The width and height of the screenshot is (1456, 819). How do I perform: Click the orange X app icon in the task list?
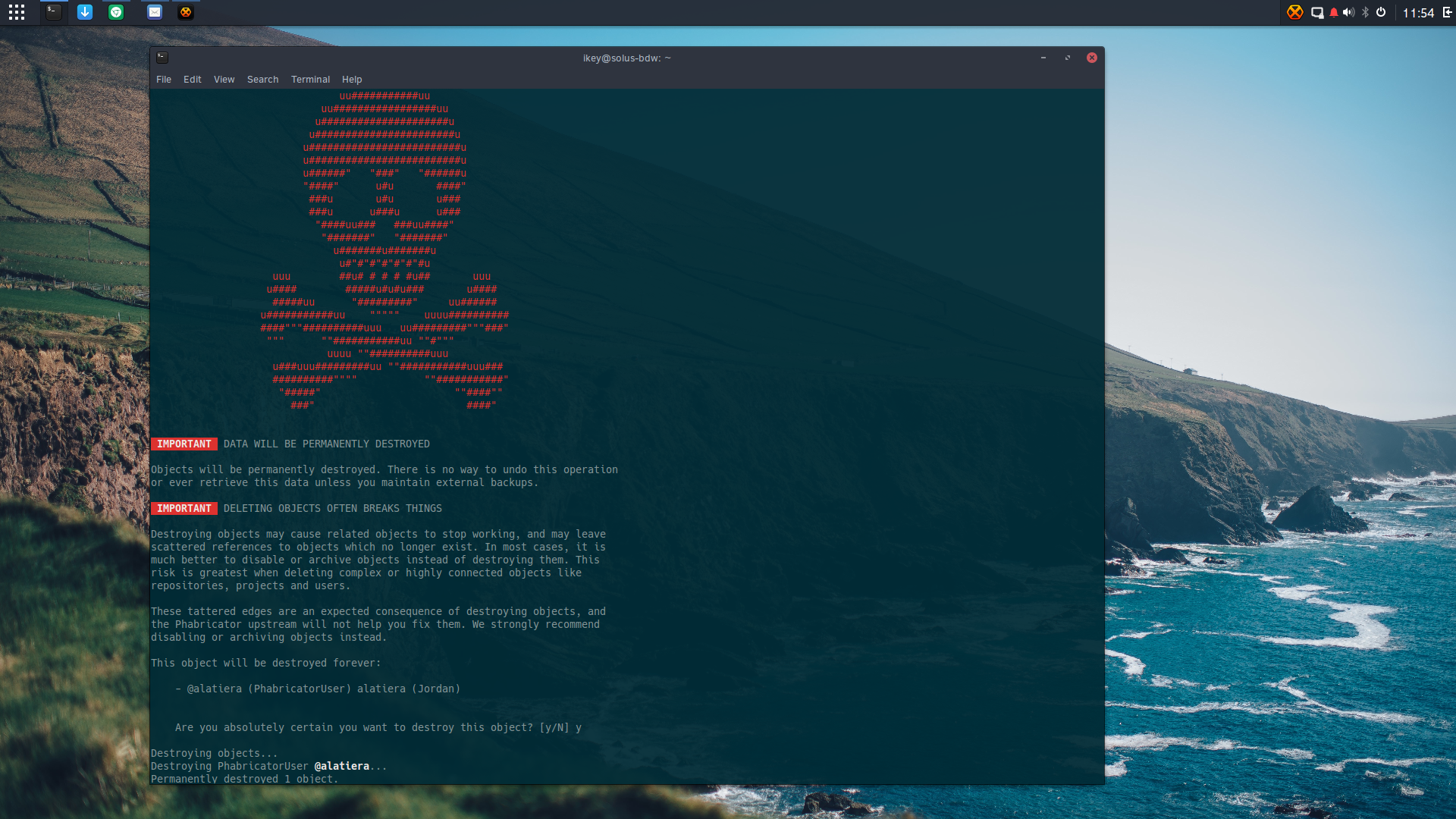(186, 12)
